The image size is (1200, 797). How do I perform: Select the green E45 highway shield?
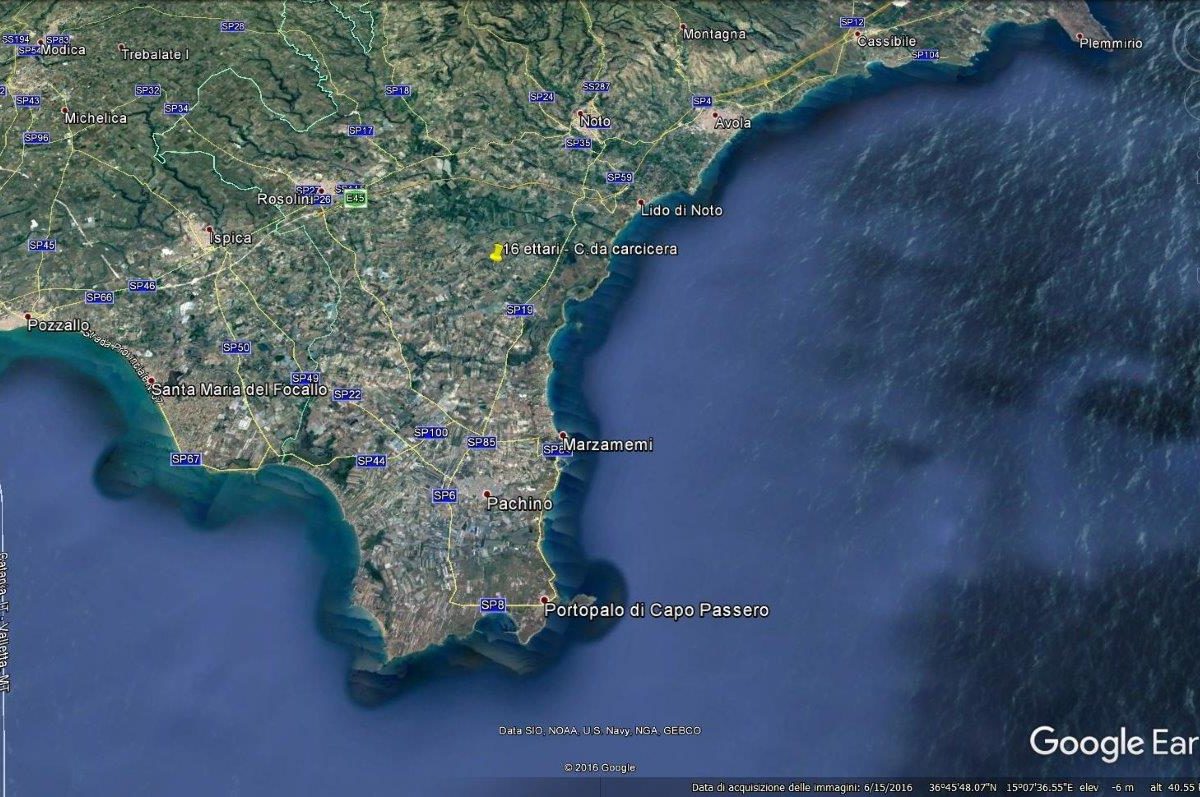point(355,199)
